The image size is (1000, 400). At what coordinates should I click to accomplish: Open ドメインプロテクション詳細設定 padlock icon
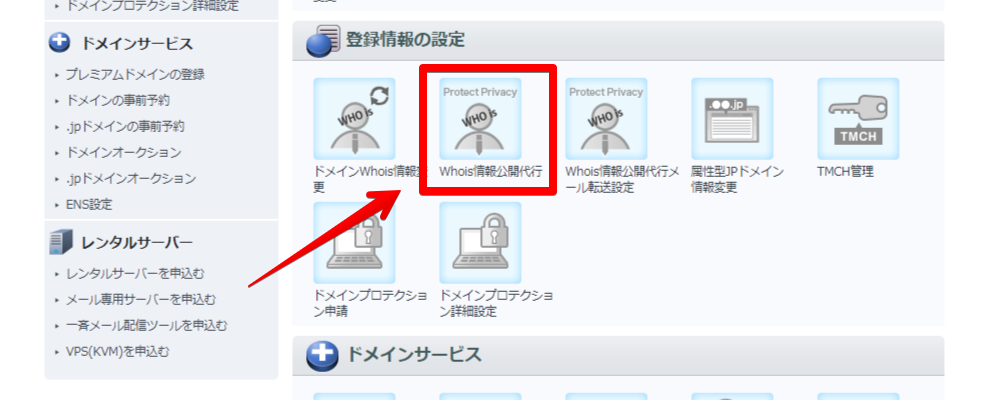pos(480,243)
